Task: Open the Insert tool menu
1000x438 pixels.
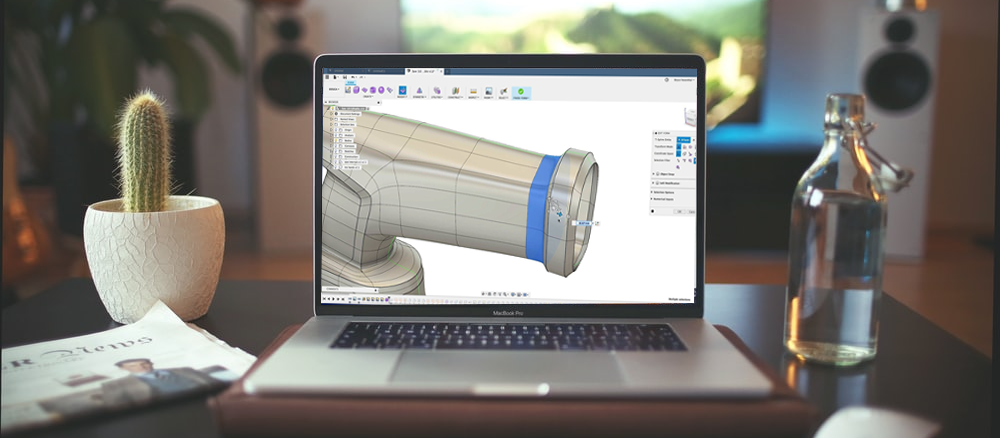Action: 489,92
